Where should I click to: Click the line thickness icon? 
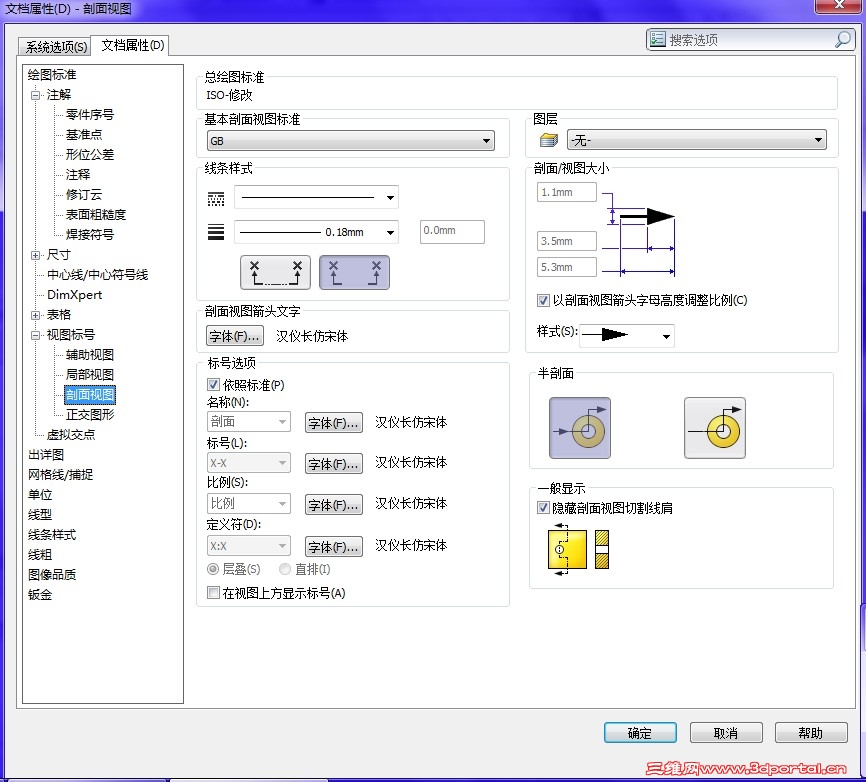216,232
